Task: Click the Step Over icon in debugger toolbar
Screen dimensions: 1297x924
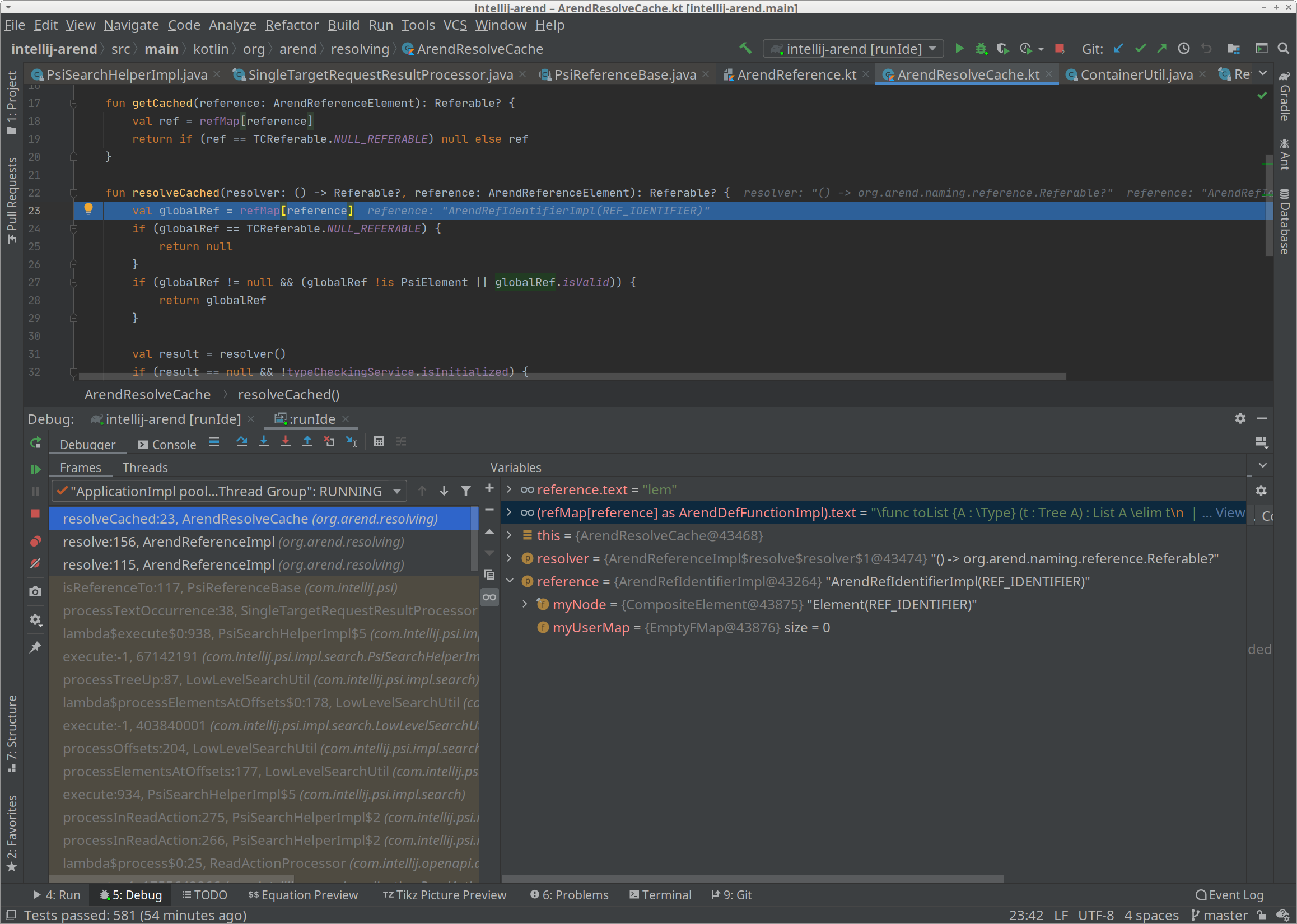Action: 242,441
